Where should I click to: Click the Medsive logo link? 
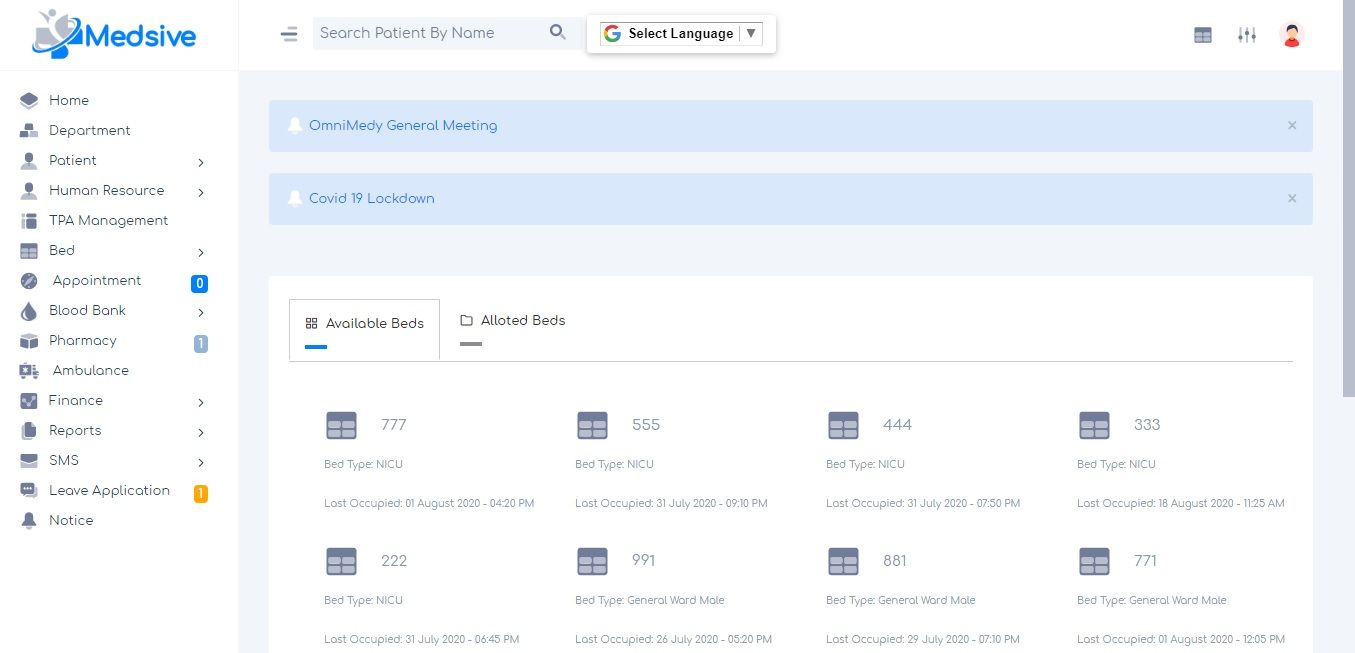click(114, 35)
